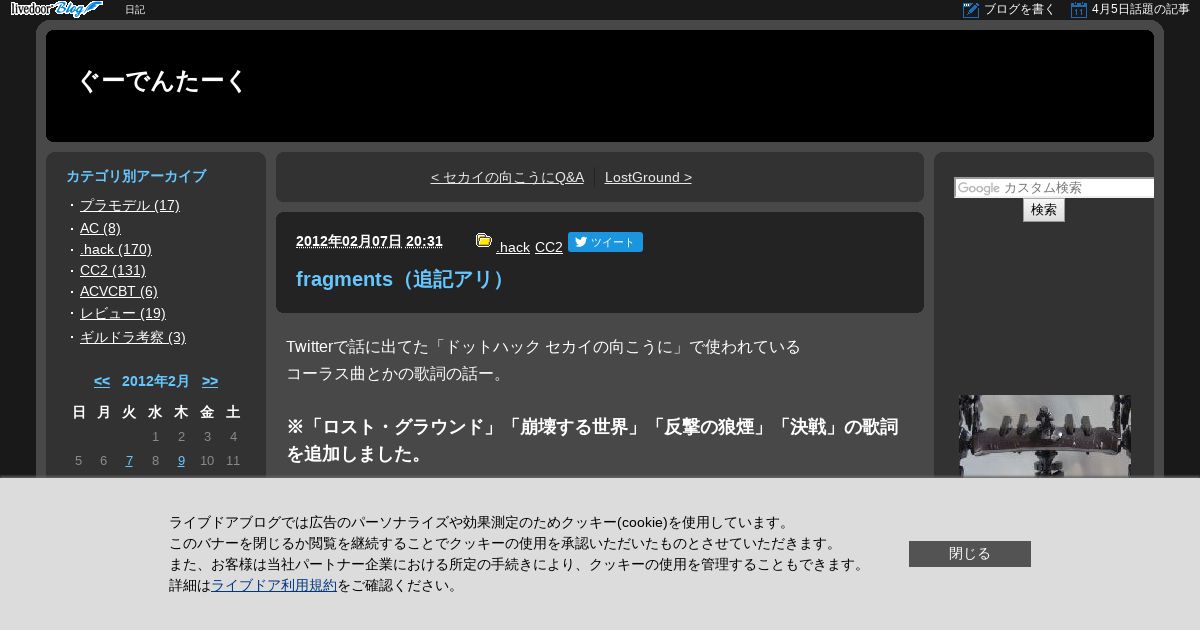
Task: Click the calendar icon for 4月5日話題の記事
Action: point(1078,10)
